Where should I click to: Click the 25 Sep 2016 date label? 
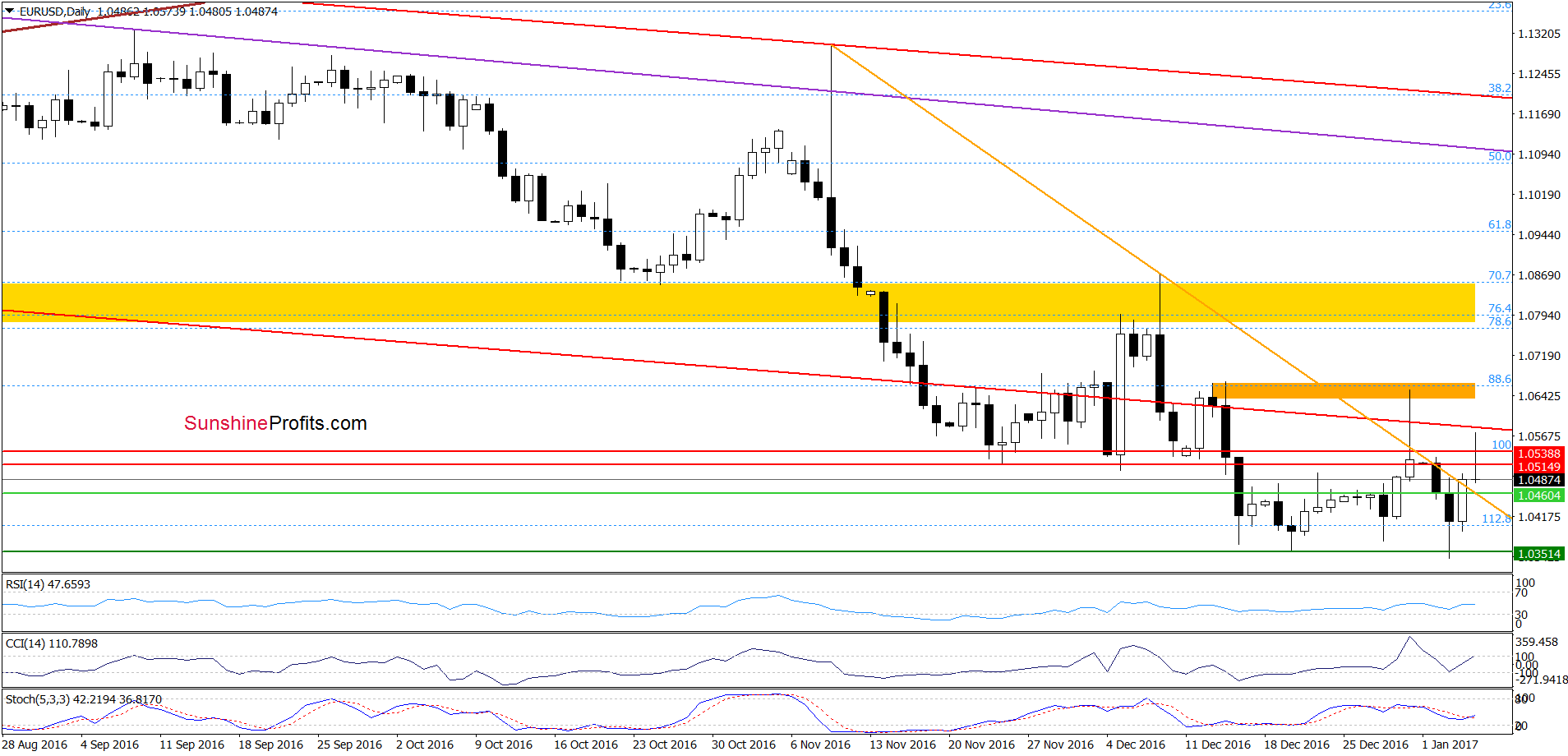[x=349, y=744]
